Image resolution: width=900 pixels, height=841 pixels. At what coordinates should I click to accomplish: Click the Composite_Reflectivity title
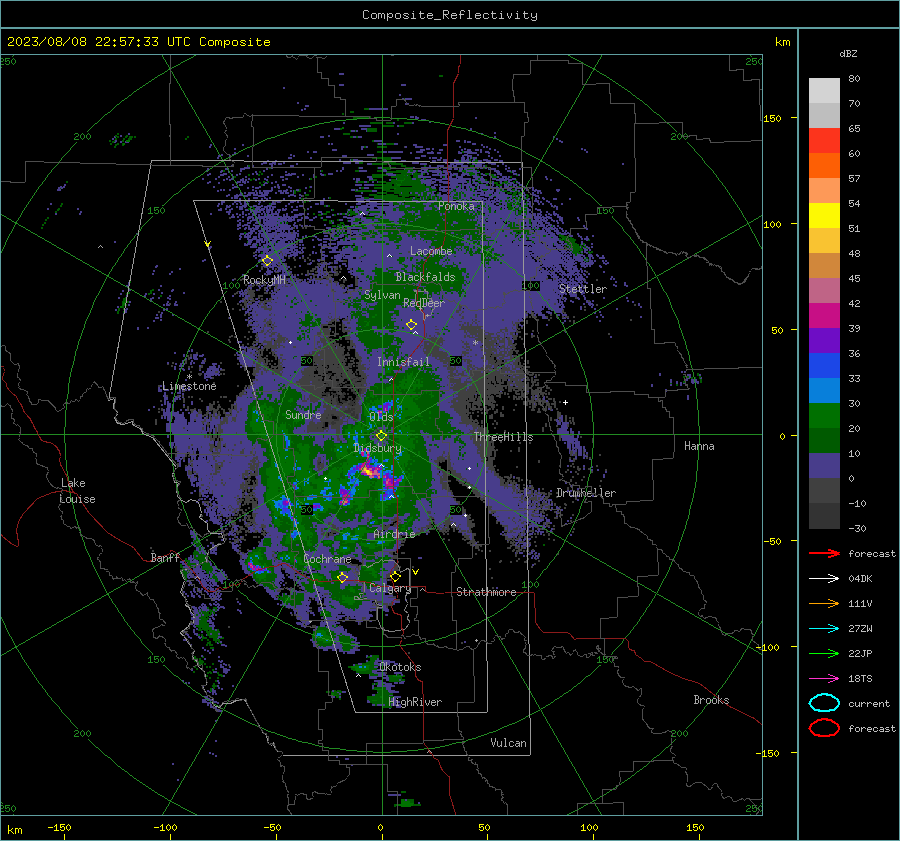tap(449, 15)
